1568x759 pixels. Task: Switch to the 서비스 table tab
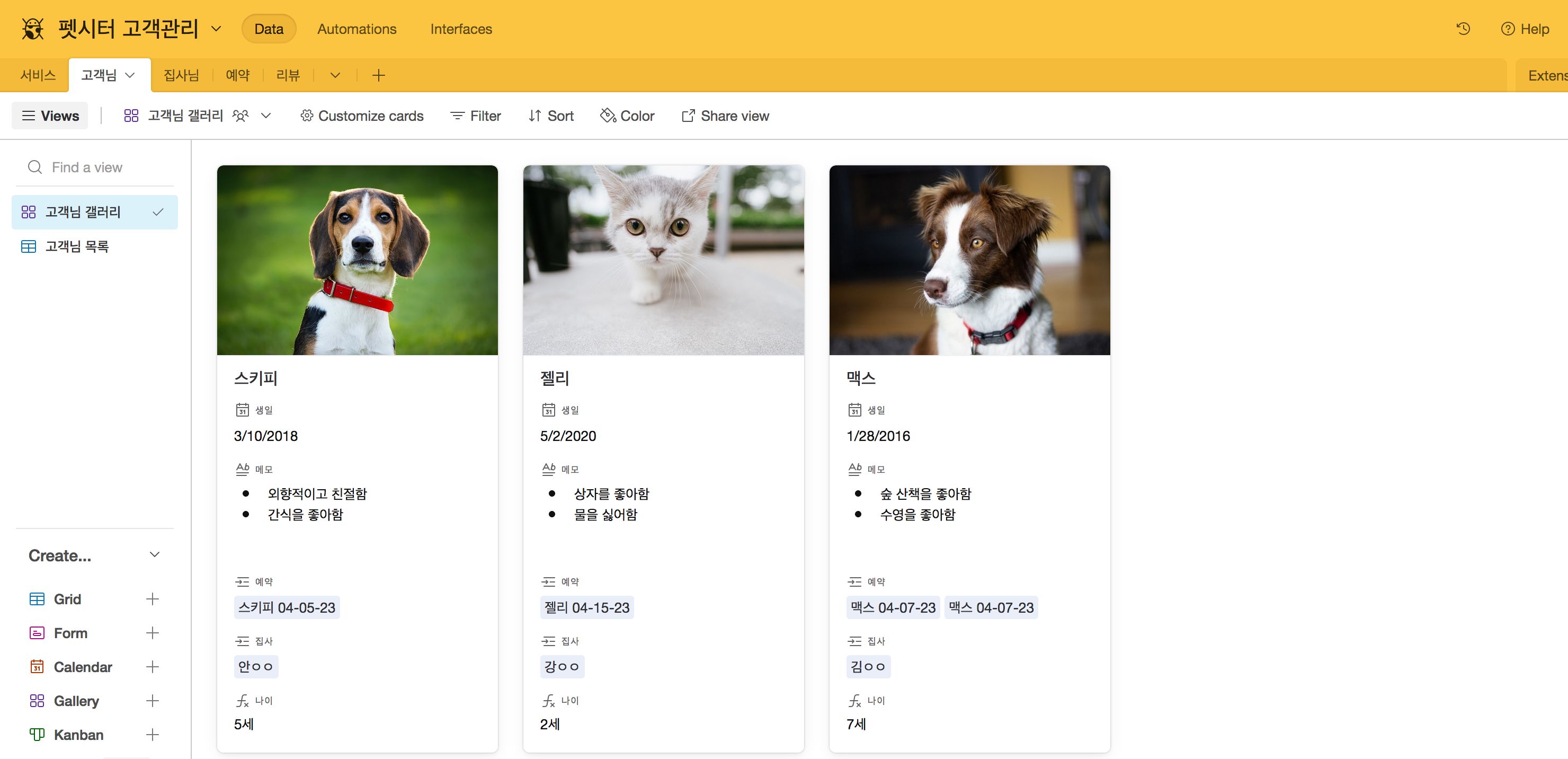38,75
